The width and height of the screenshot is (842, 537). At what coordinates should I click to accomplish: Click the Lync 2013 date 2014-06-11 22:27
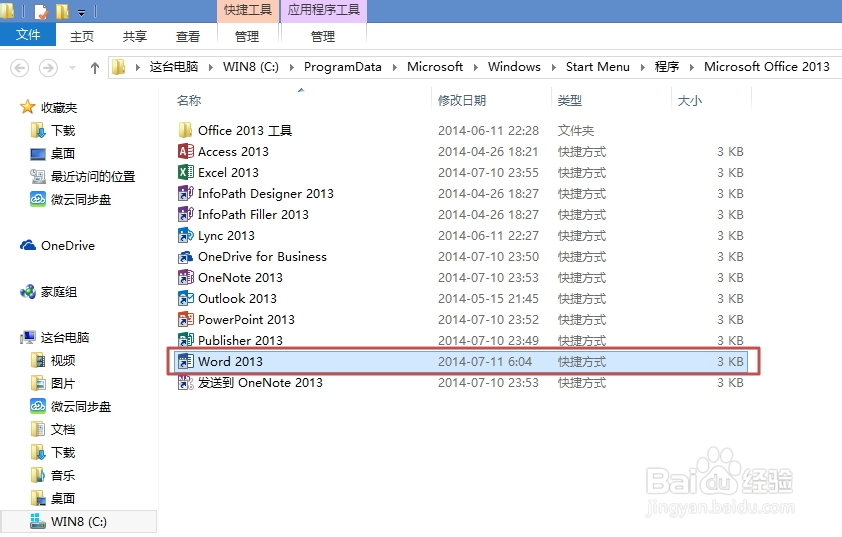[x=488, y=236]
